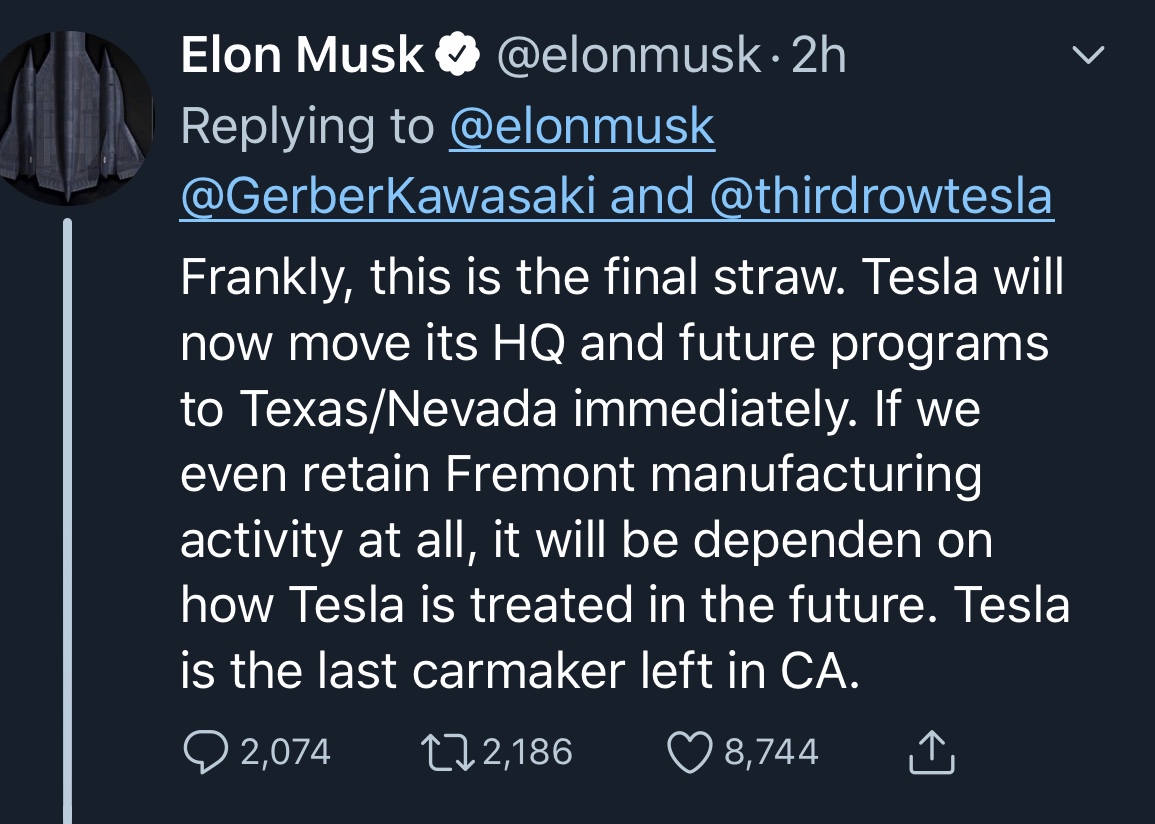Click the "Elon Musk" display name
Screen dimensions: 1155x824
302,55
